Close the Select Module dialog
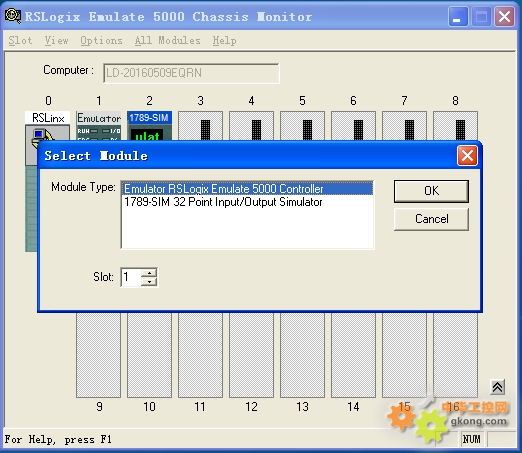 point(467,156)
